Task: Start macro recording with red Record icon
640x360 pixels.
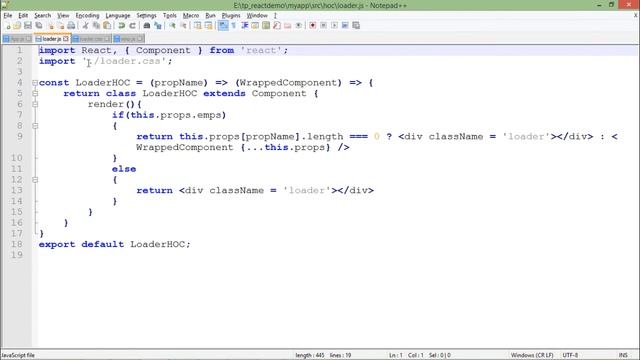Action: coord(313,26)
